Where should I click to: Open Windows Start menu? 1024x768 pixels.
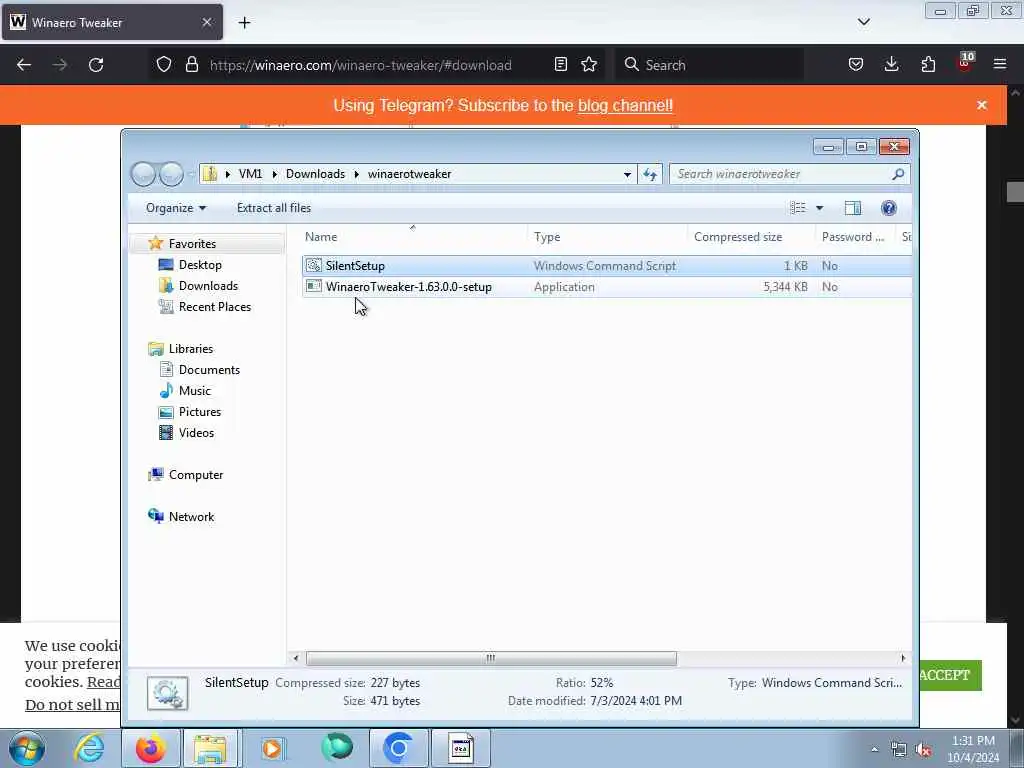click(26, 748)
